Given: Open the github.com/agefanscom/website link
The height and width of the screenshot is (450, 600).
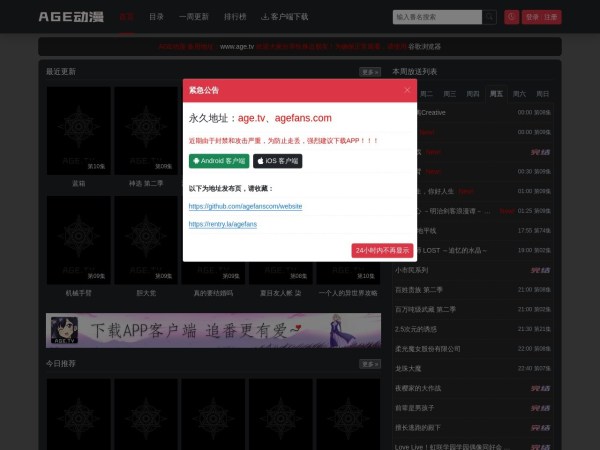Looking at the screenshot, I should [x=245, y=206].
